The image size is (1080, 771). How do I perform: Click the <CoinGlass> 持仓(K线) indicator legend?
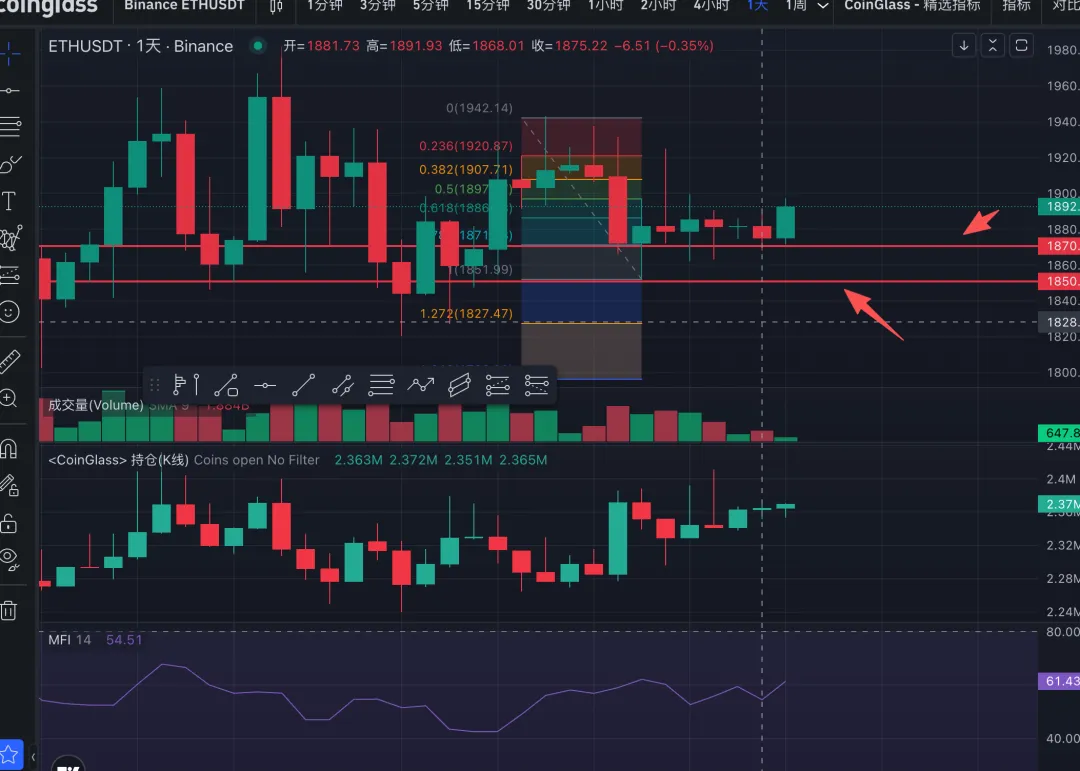pyautogui.click(x=118, y=460)
